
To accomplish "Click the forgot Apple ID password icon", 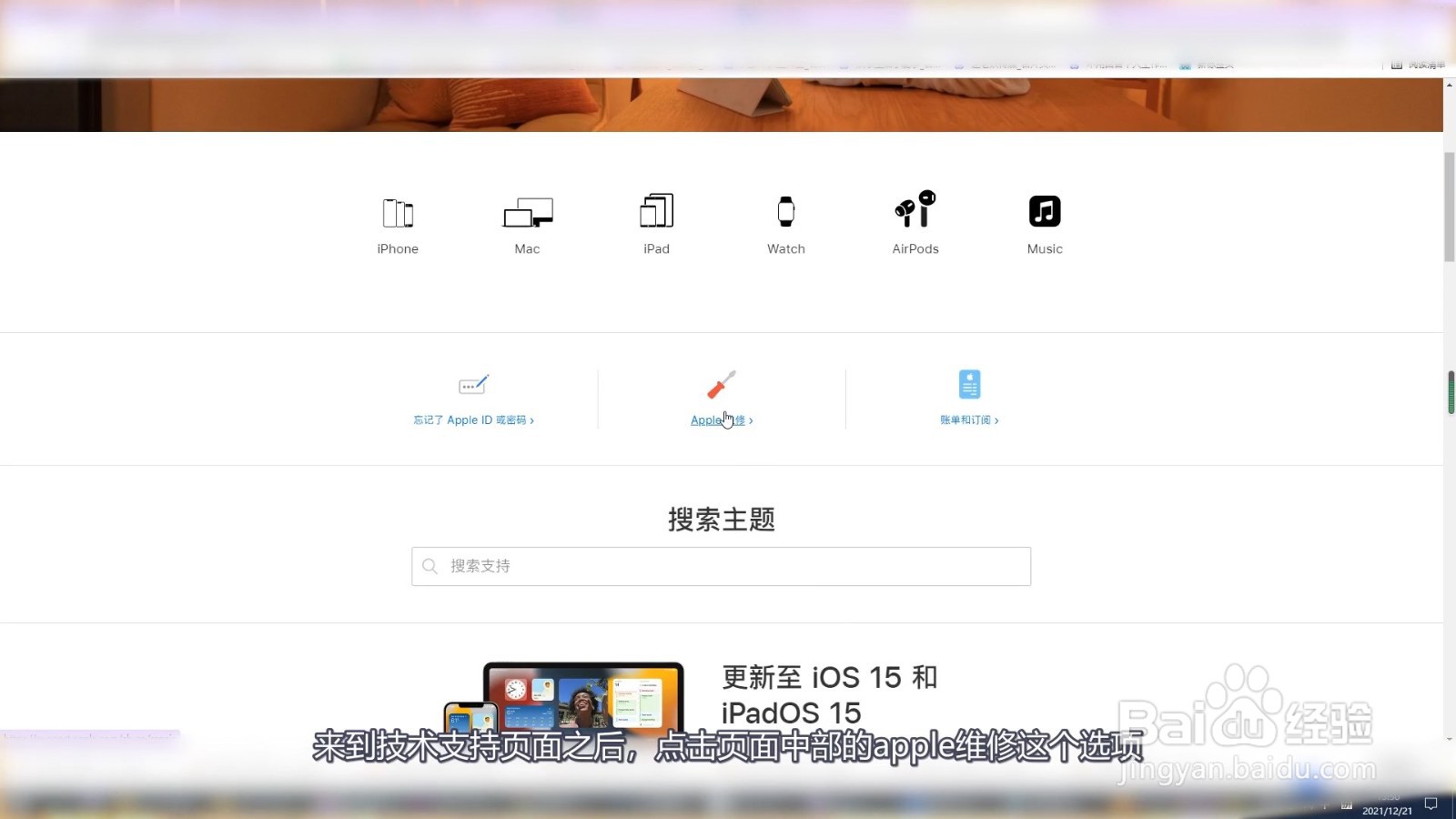I will pos(474,384).
